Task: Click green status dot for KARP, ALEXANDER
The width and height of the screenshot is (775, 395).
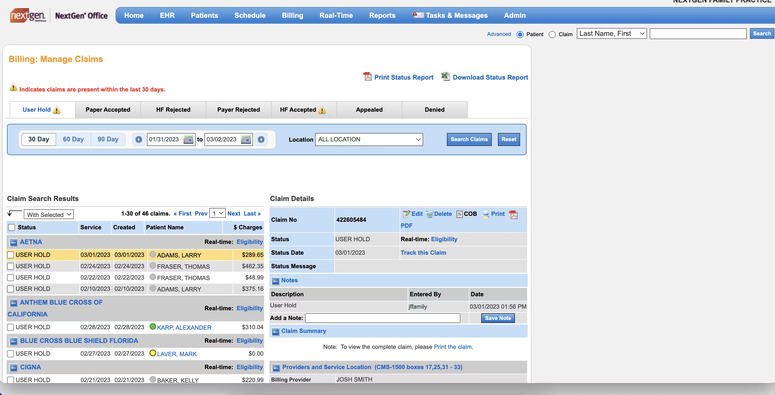Action: pyautogui.click(x=153, y=327)
